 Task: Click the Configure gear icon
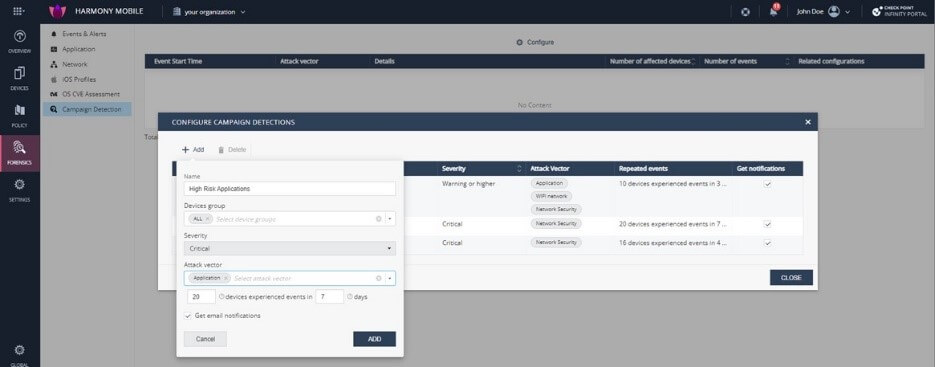point(519,42)
